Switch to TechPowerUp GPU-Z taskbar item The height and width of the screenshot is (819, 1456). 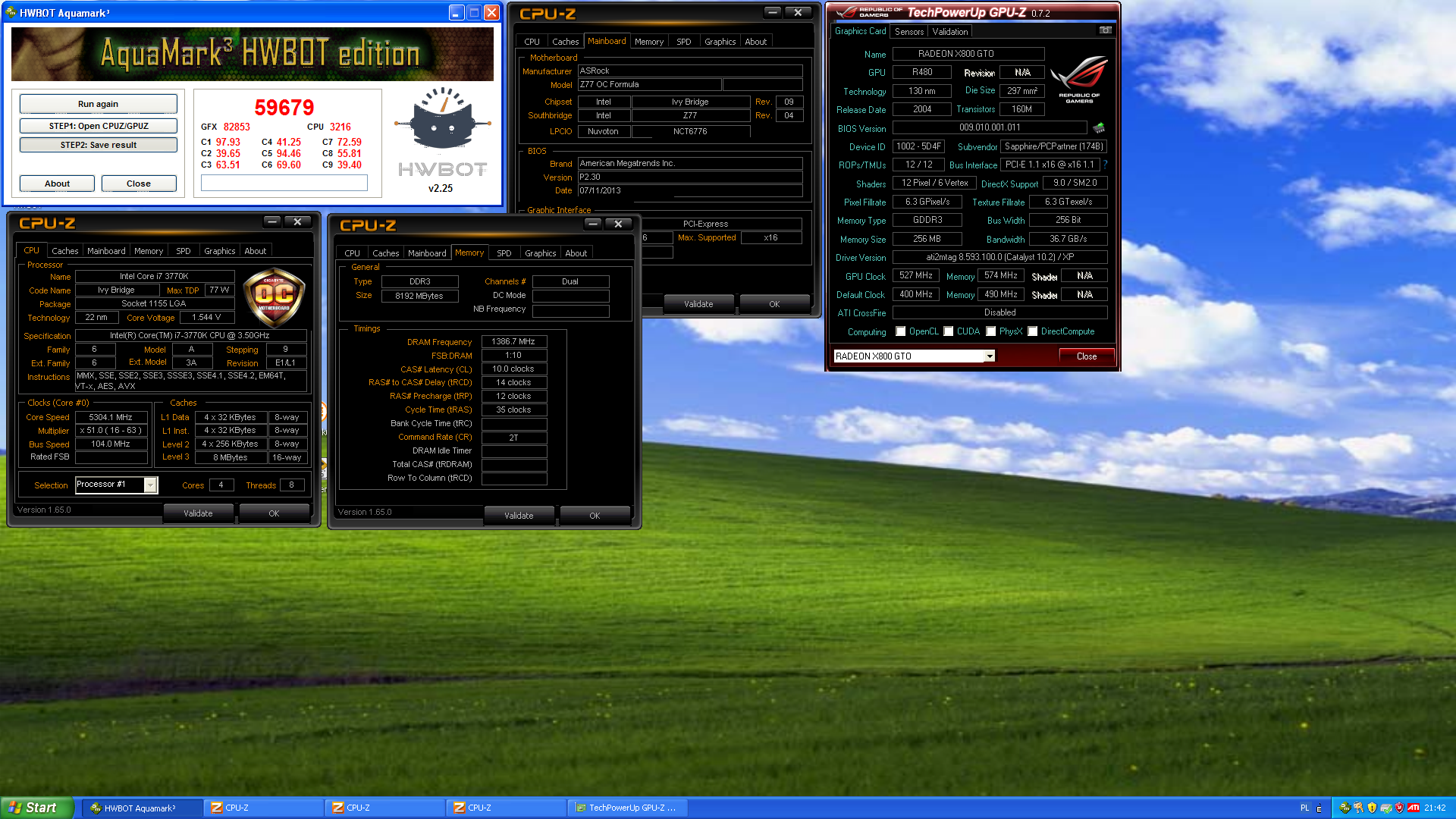coord(628,808)
